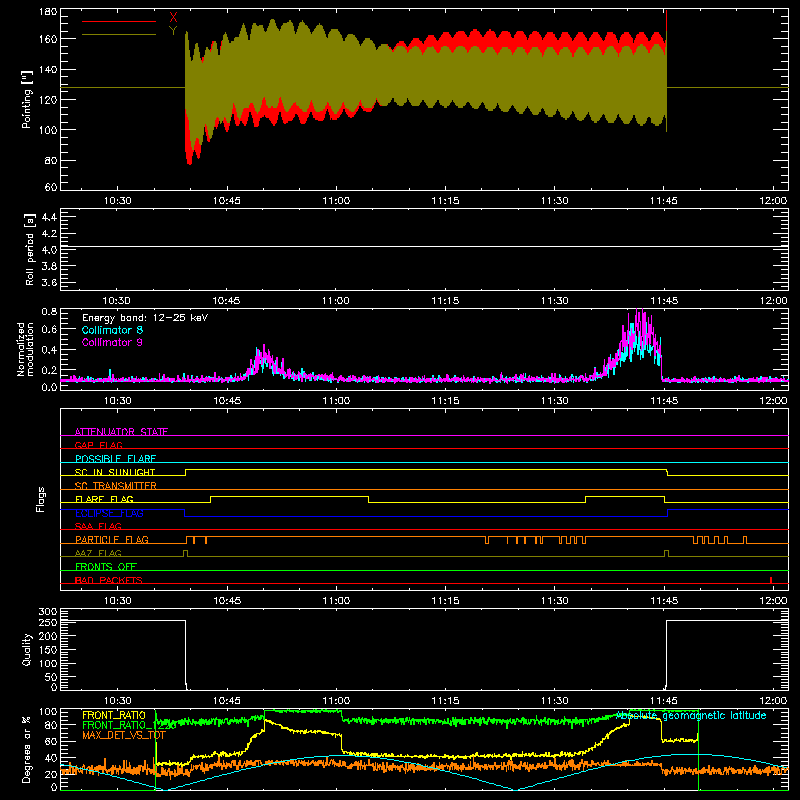Click the 300 value on Quality axis

pos(47,612)
